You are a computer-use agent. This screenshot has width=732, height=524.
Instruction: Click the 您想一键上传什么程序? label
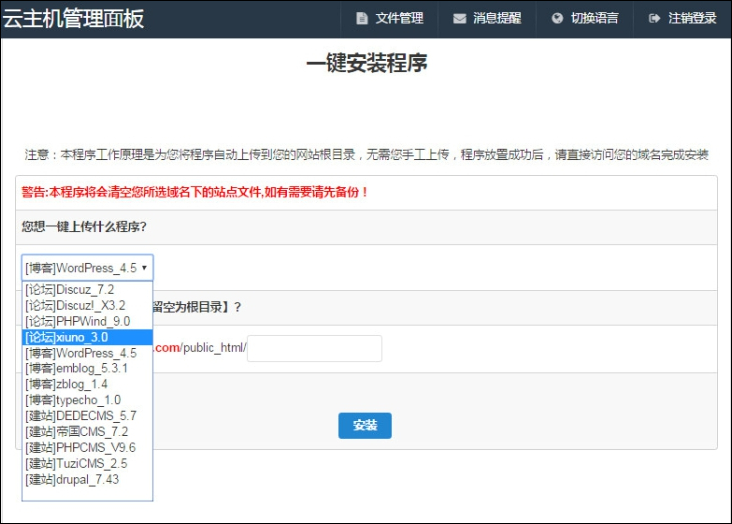(84, 227)
